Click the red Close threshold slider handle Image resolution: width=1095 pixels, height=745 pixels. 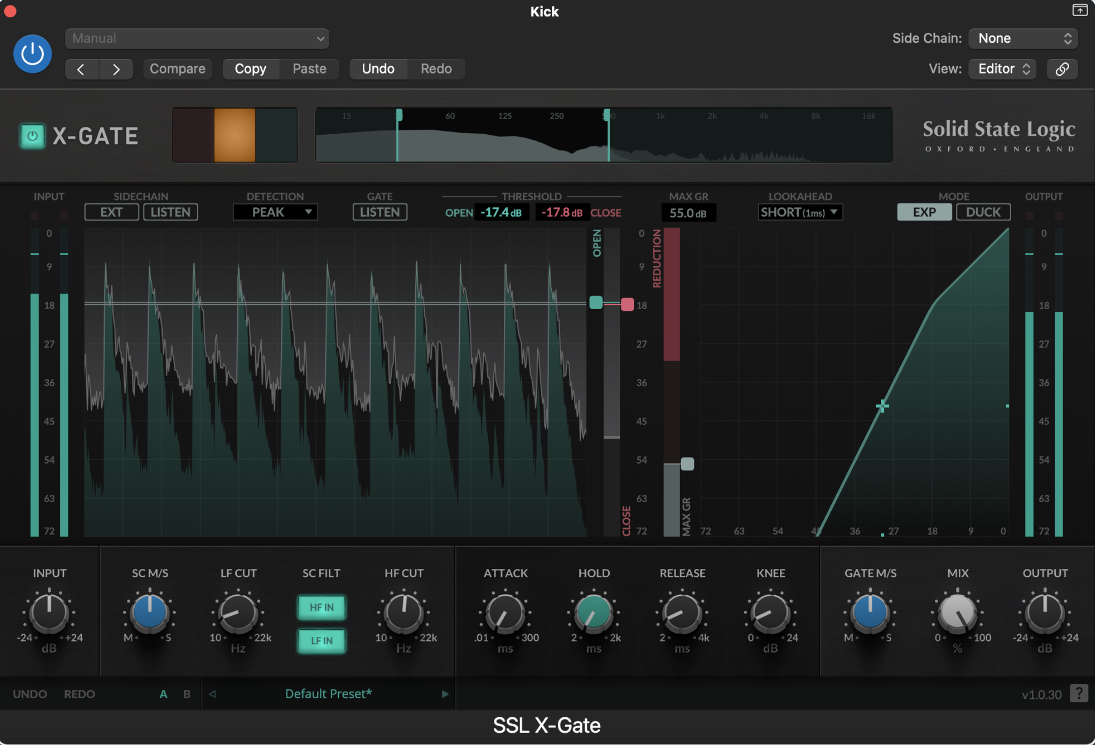pyautogui.click(x=627, y=304)
